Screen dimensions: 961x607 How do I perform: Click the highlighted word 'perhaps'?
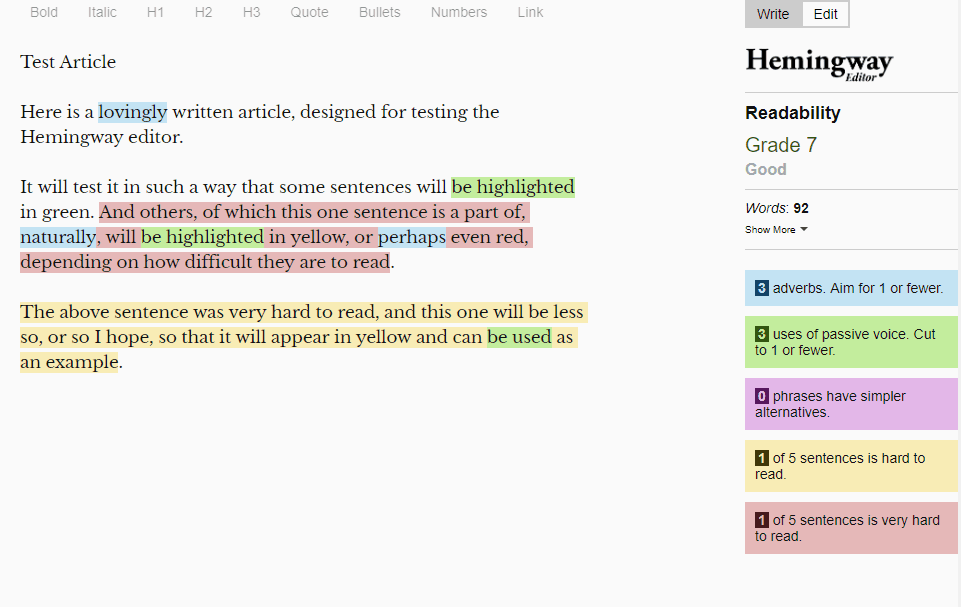point(412,237)
